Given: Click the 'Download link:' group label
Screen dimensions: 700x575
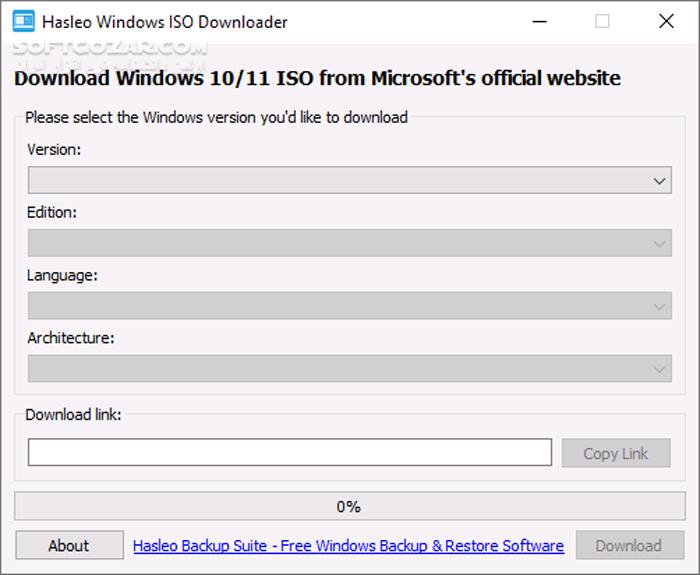Looking at the screenshot, I should tap(73, 415).
